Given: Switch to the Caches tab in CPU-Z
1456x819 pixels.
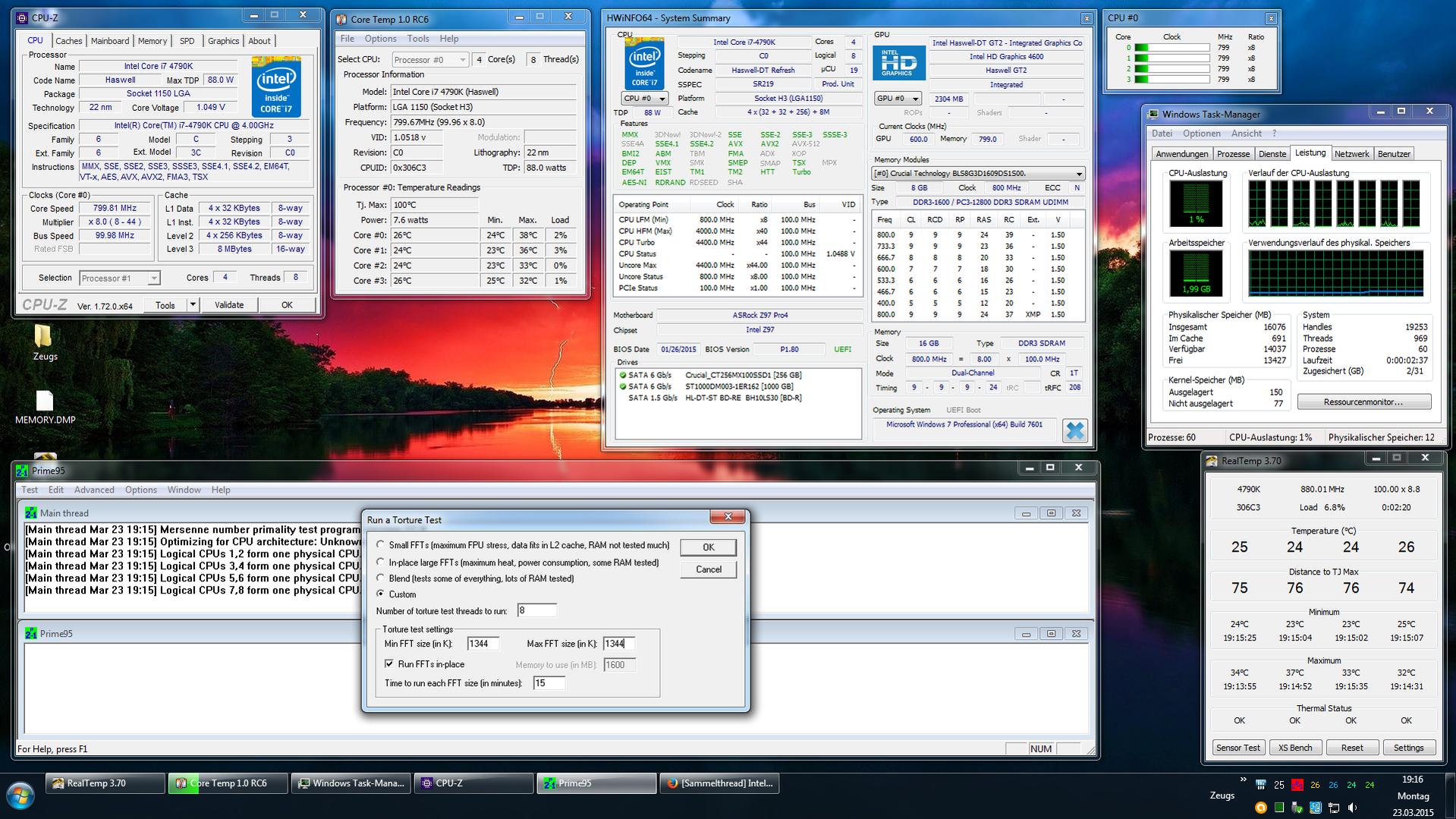Looking at the screenshot, I should [x=68, y=41].
